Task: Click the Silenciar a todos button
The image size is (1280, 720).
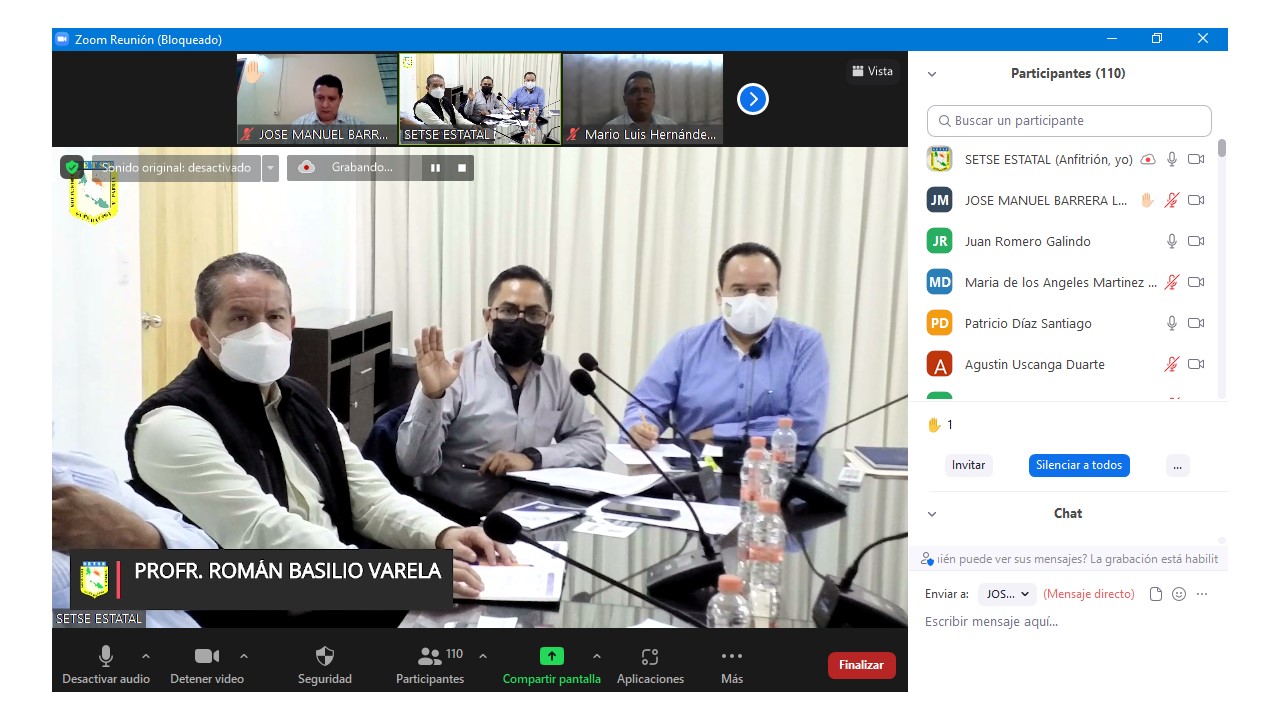Action: (x=1078, y=465)
